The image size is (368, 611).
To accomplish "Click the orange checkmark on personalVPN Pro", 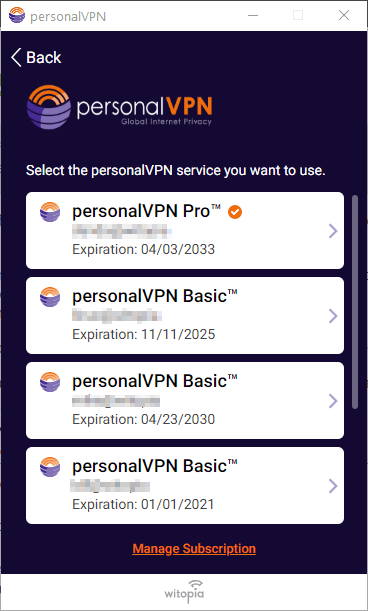I will [235, 212].
